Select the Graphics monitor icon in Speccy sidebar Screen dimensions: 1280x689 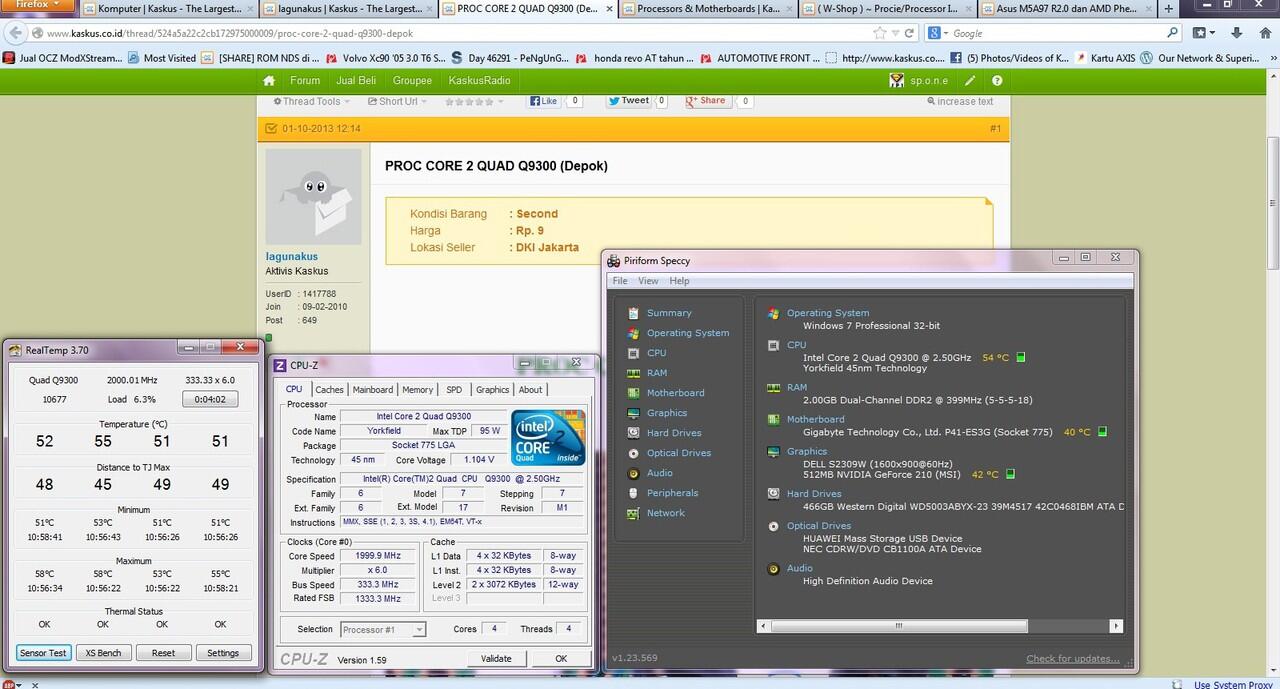click(x=633, y=413)
